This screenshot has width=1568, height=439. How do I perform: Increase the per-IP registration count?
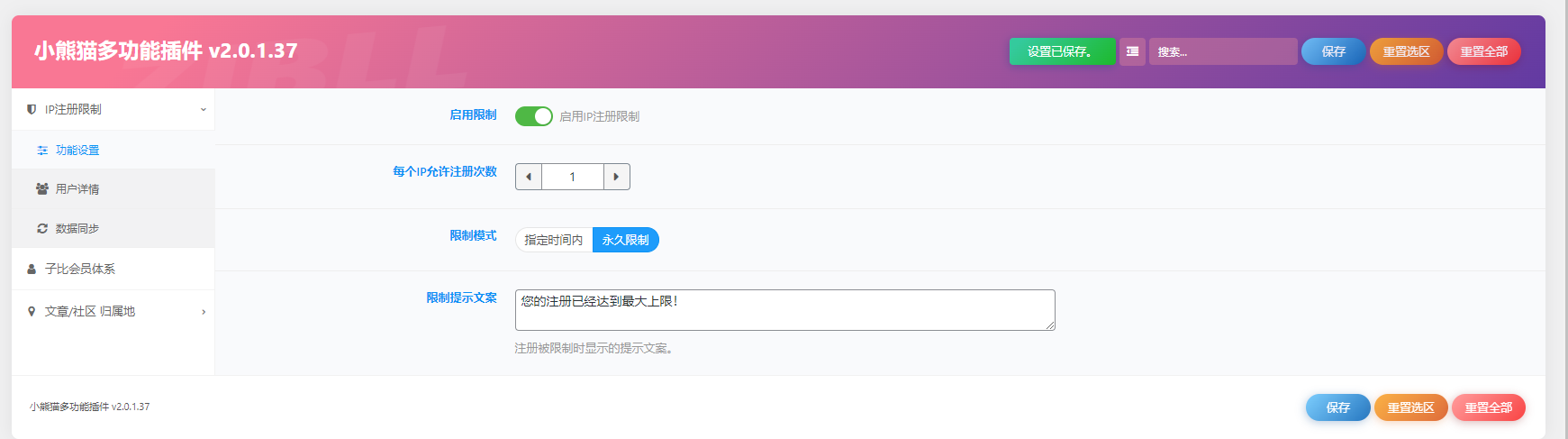click(x=616, y=177)
